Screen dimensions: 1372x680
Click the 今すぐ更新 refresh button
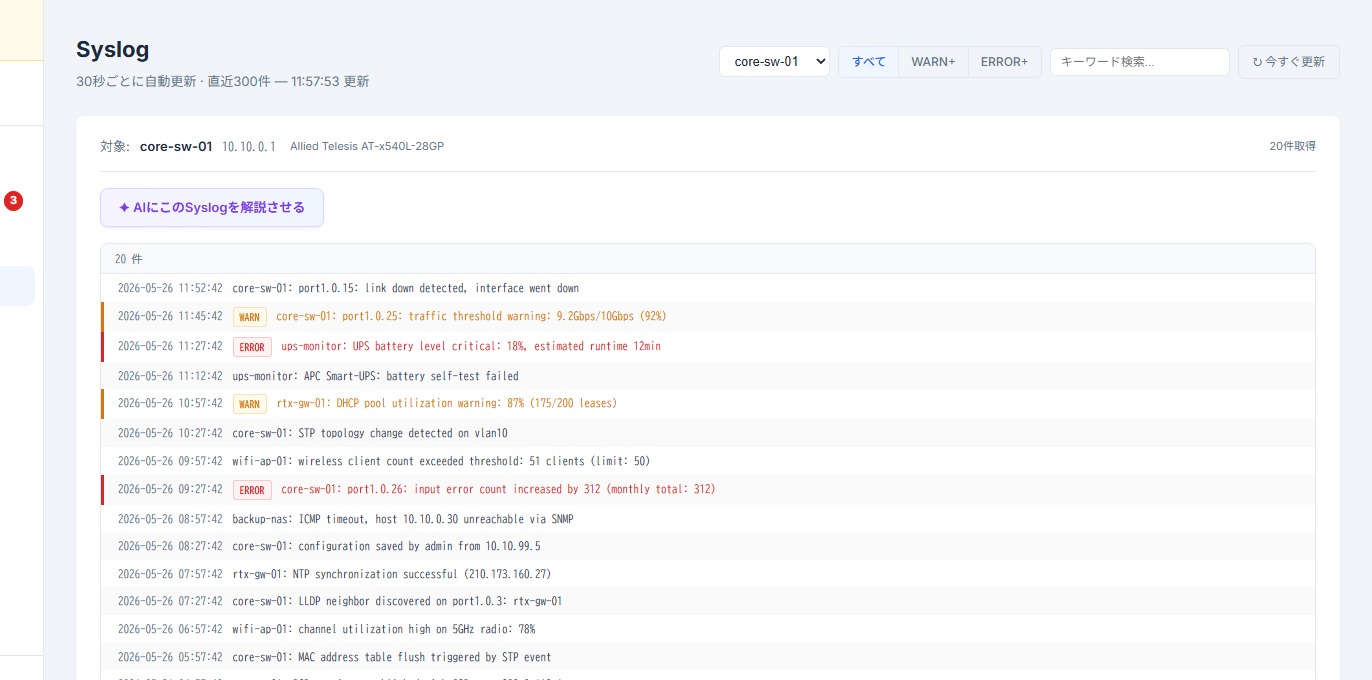pos(1288,61)
